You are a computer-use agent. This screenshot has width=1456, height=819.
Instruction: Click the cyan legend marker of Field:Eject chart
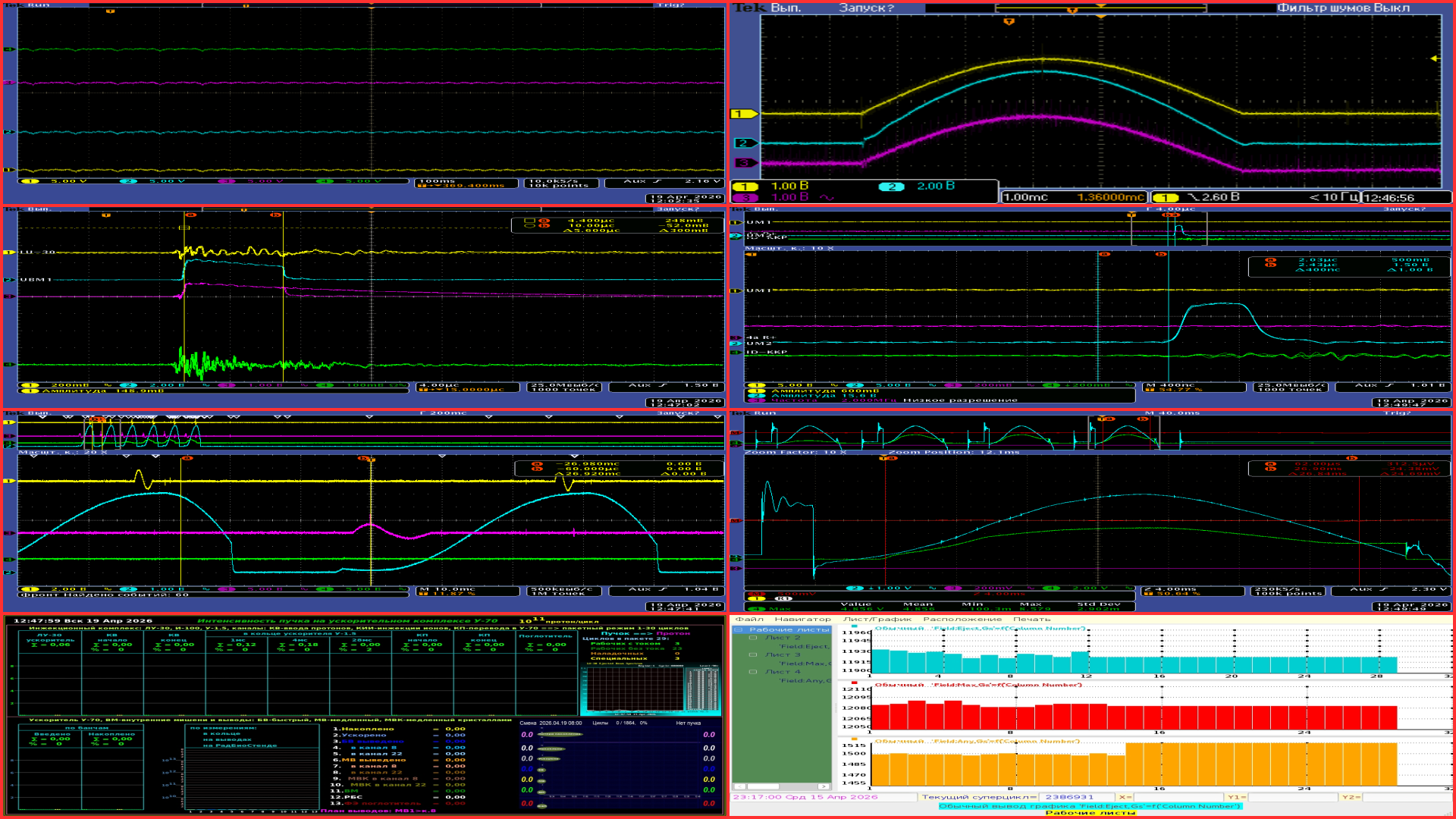(x=855, y=627)
